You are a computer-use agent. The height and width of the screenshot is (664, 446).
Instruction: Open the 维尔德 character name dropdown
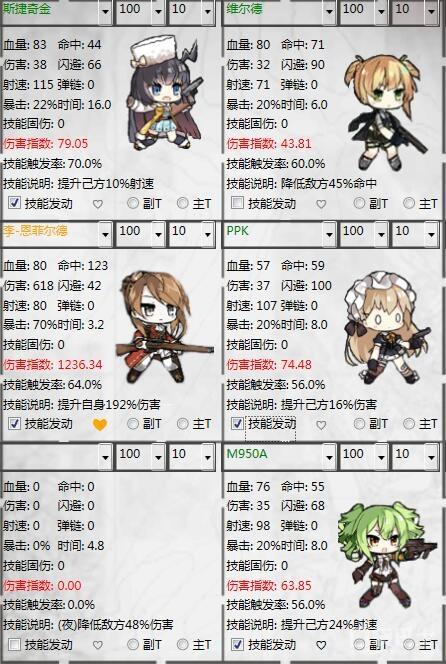click(x=329, y=11)
